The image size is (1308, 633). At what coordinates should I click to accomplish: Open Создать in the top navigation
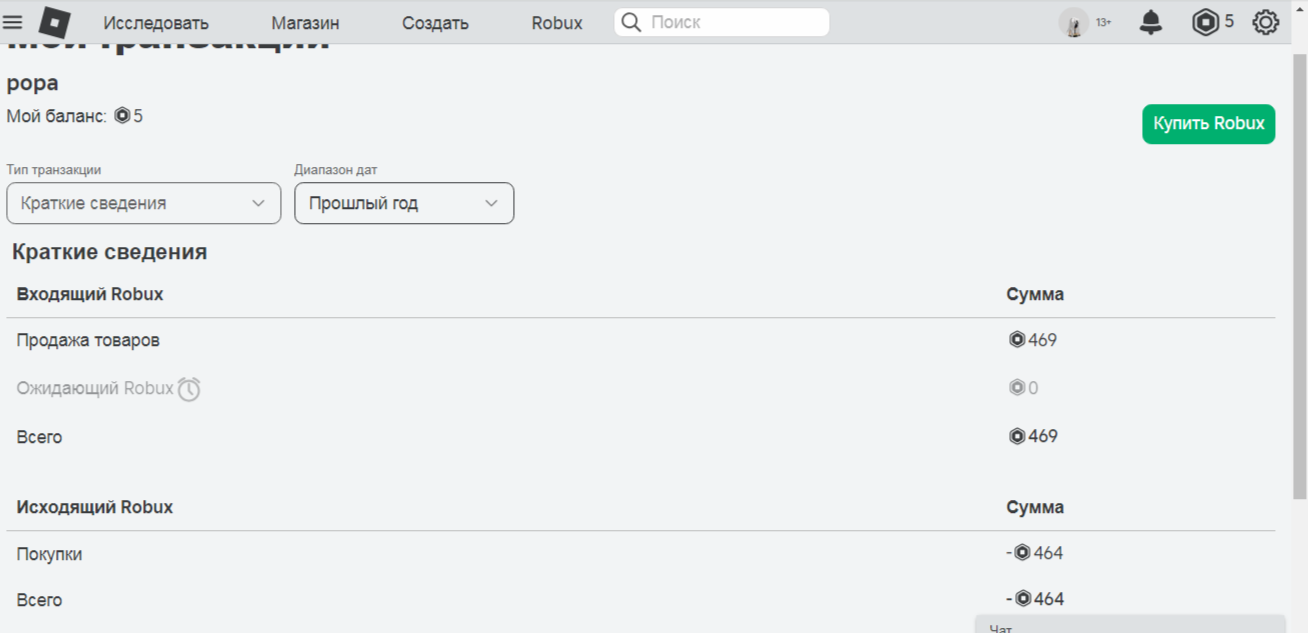435,23
